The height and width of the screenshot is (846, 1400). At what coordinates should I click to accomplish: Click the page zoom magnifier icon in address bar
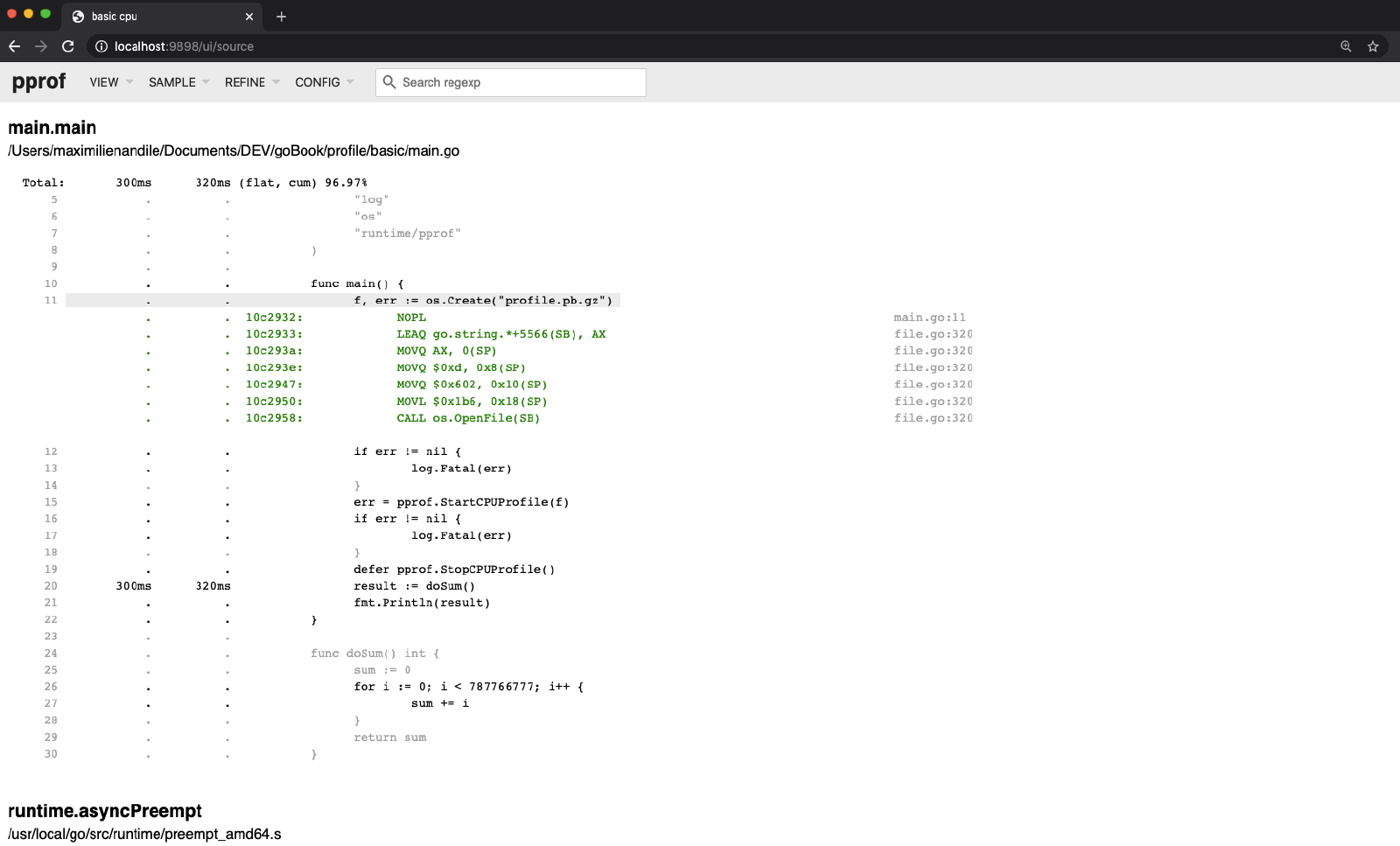[x=1345, y=46]
